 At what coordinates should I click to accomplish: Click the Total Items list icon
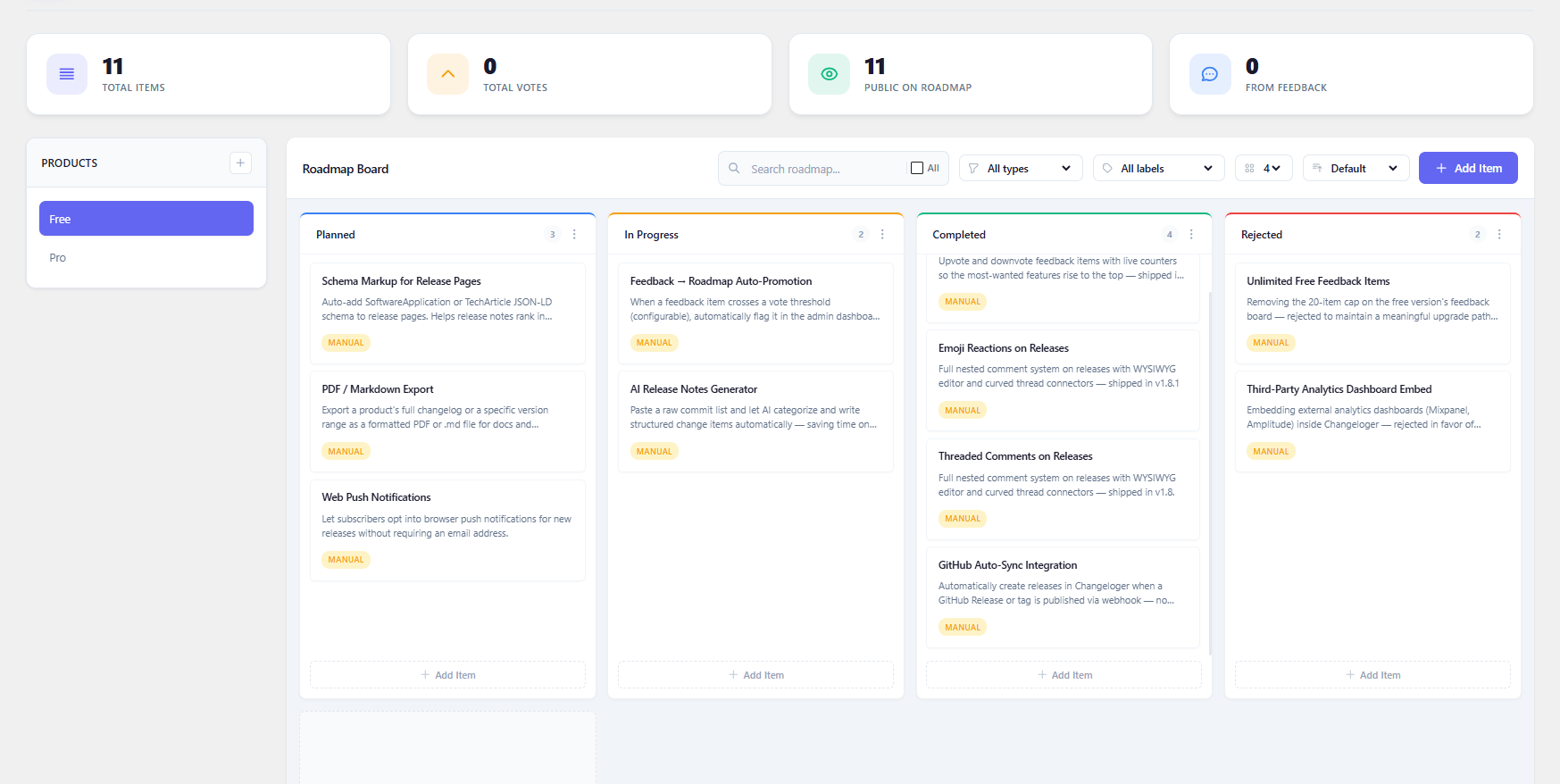tap(67, 74)
